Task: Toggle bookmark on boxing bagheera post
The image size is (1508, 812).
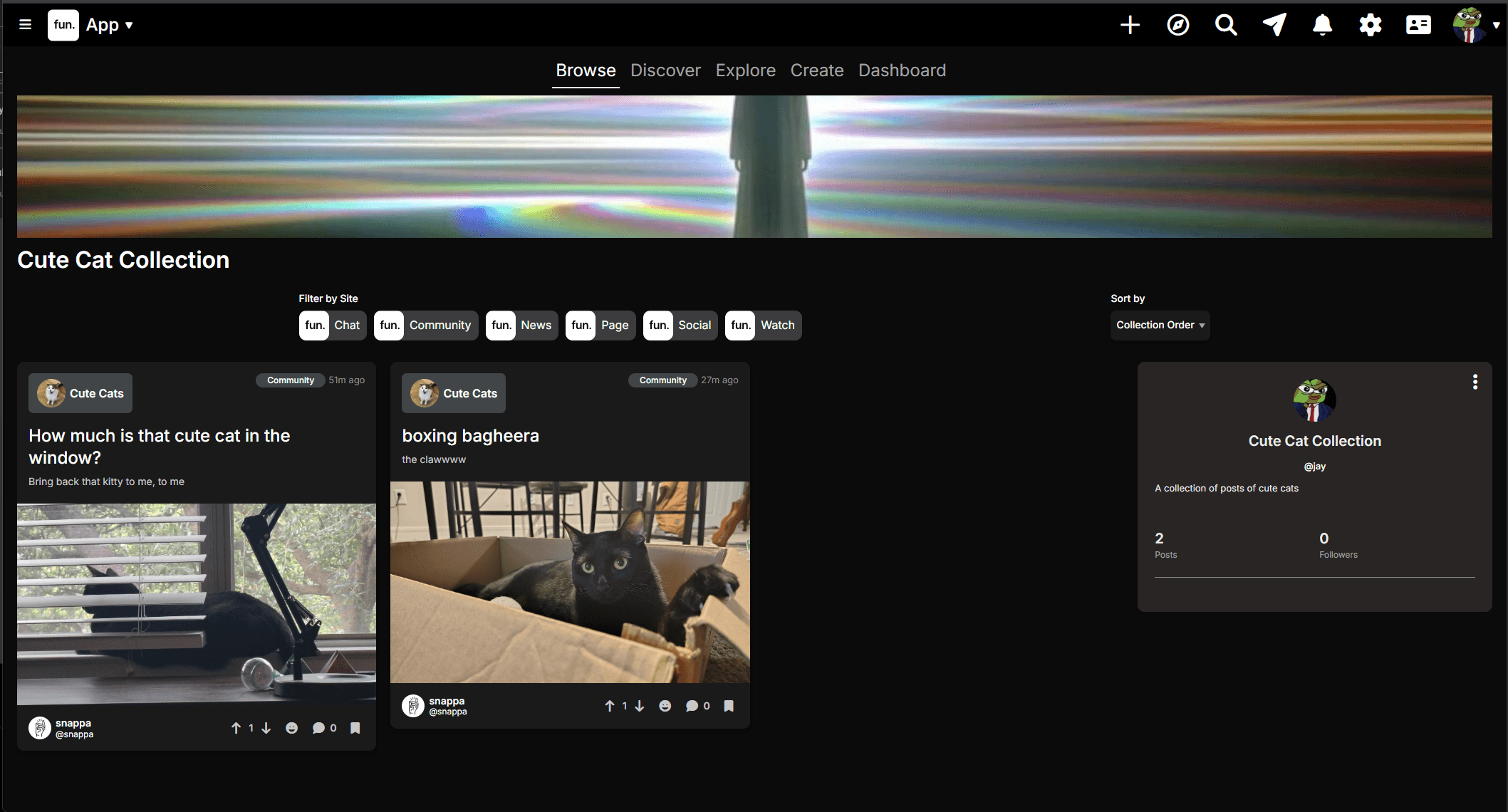Action: [729, 706]
